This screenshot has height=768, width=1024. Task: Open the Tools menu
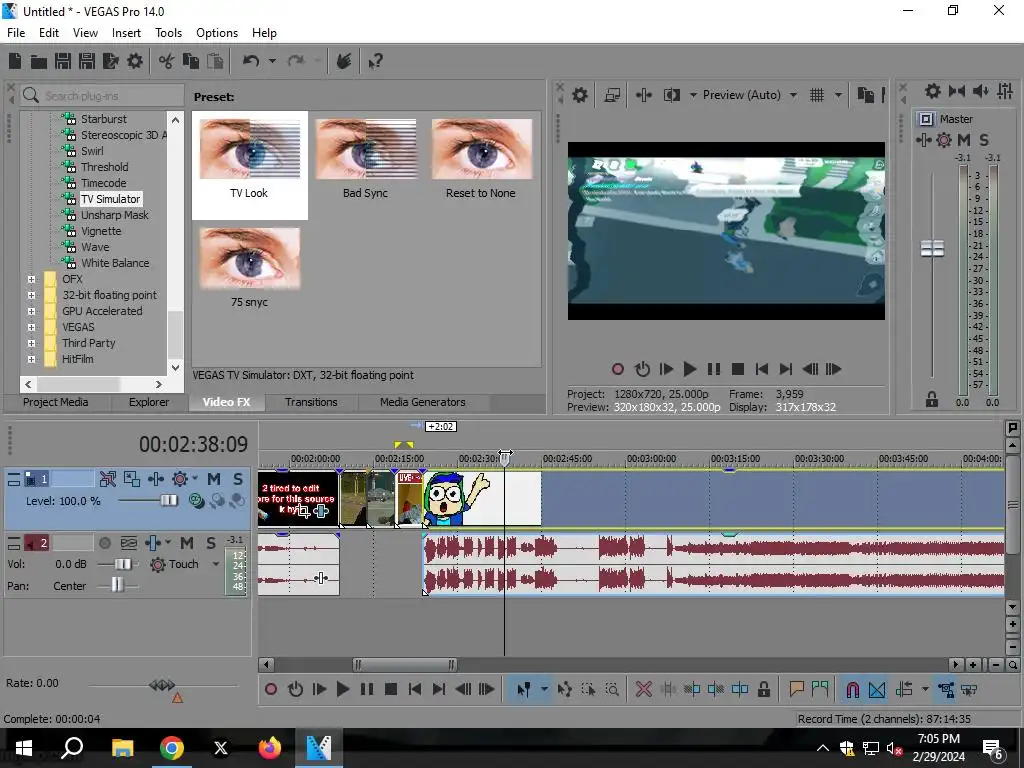(168, 33)
